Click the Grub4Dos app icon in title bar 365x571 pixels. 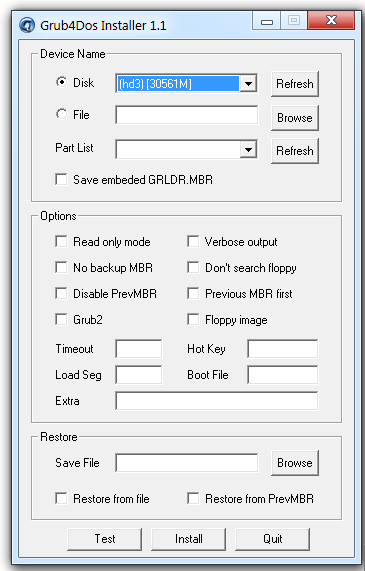coord(27,25)
